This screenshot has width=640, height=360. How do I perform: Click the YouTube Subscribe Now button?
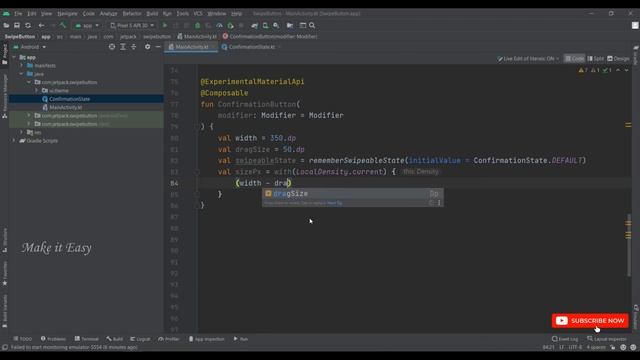(x=590, y=321)
